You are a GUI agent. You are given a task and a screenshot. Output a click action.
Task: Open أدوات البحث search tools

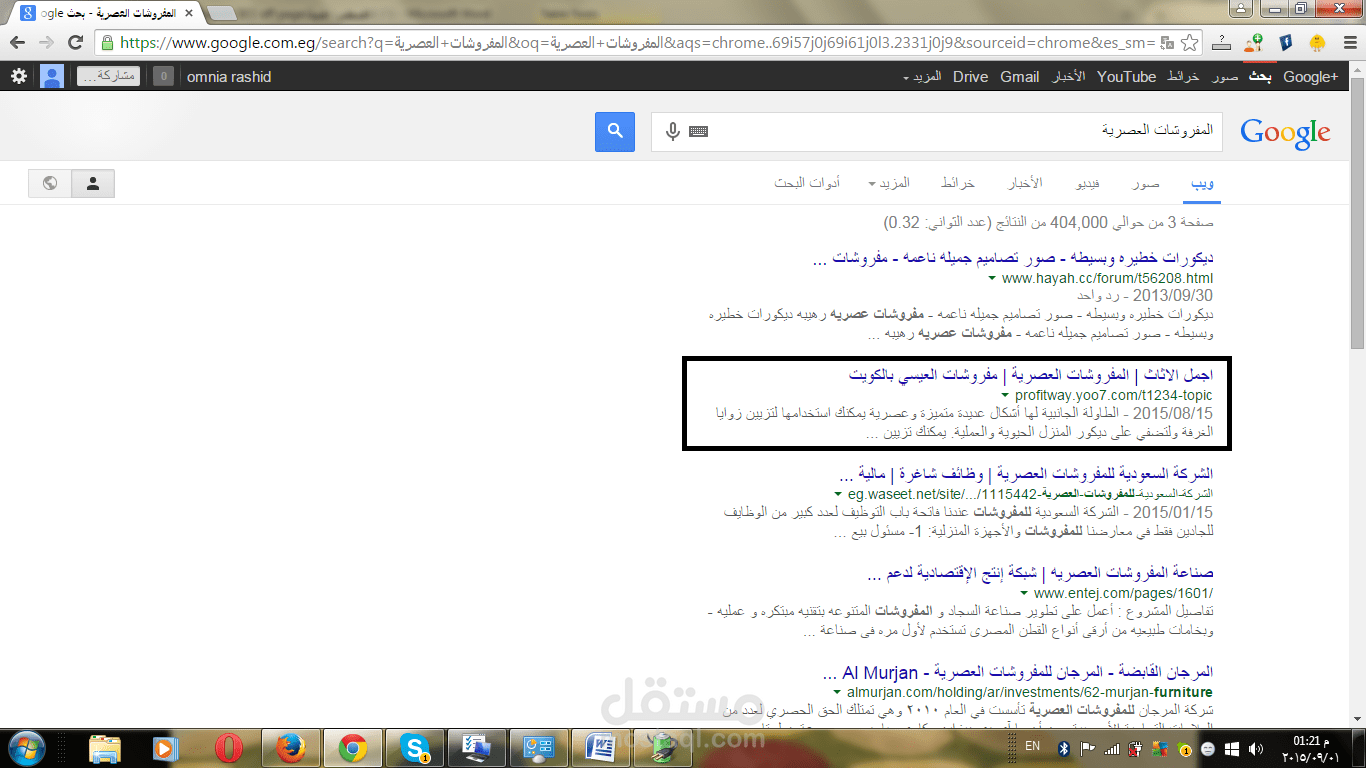[807, 183]
